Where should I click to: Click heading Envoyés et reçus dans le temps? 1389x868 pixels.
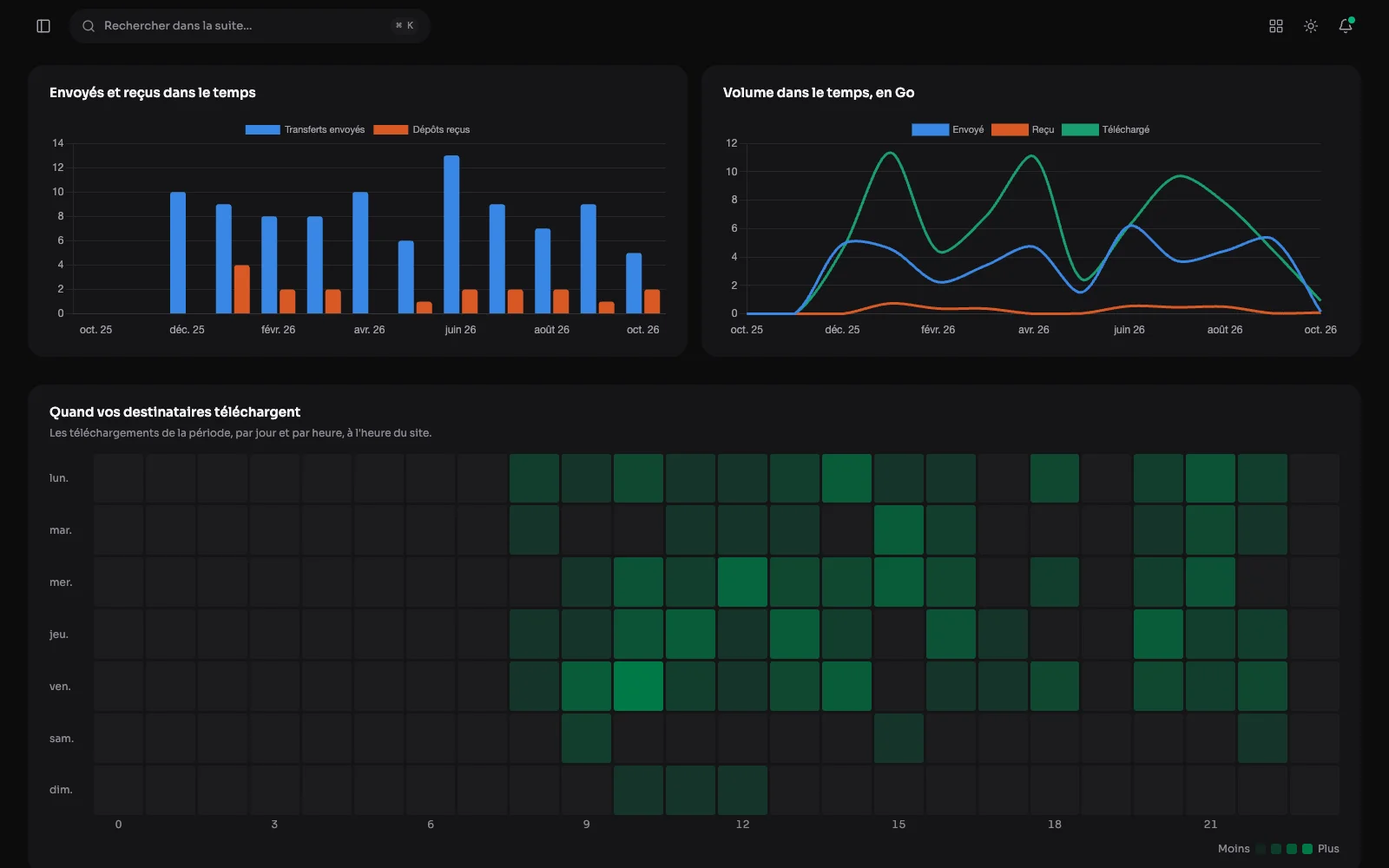pos(153,93)
